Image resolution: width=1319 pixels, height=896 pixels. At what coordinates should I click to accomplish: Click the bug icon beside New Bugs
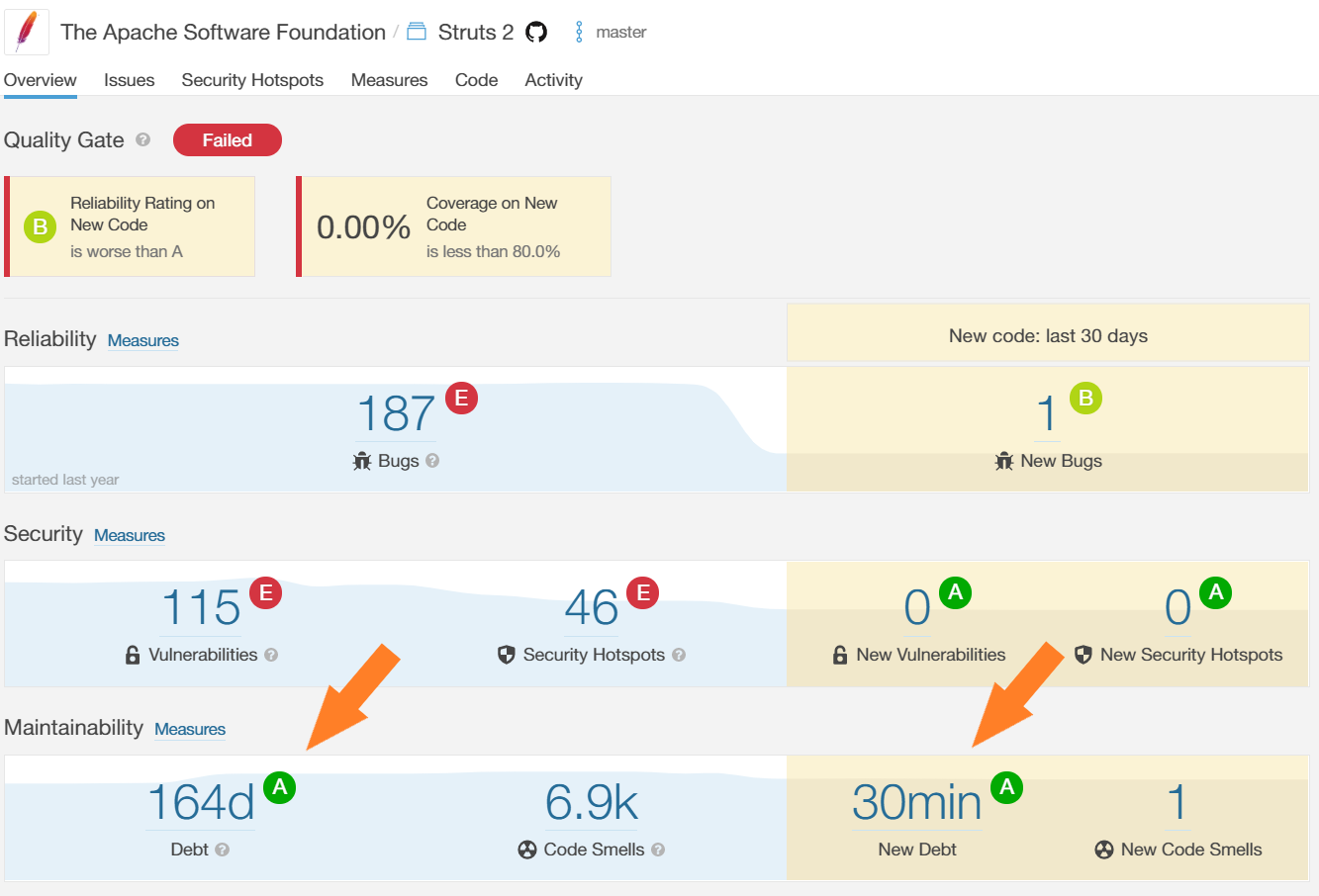[x=1004, y=461]
